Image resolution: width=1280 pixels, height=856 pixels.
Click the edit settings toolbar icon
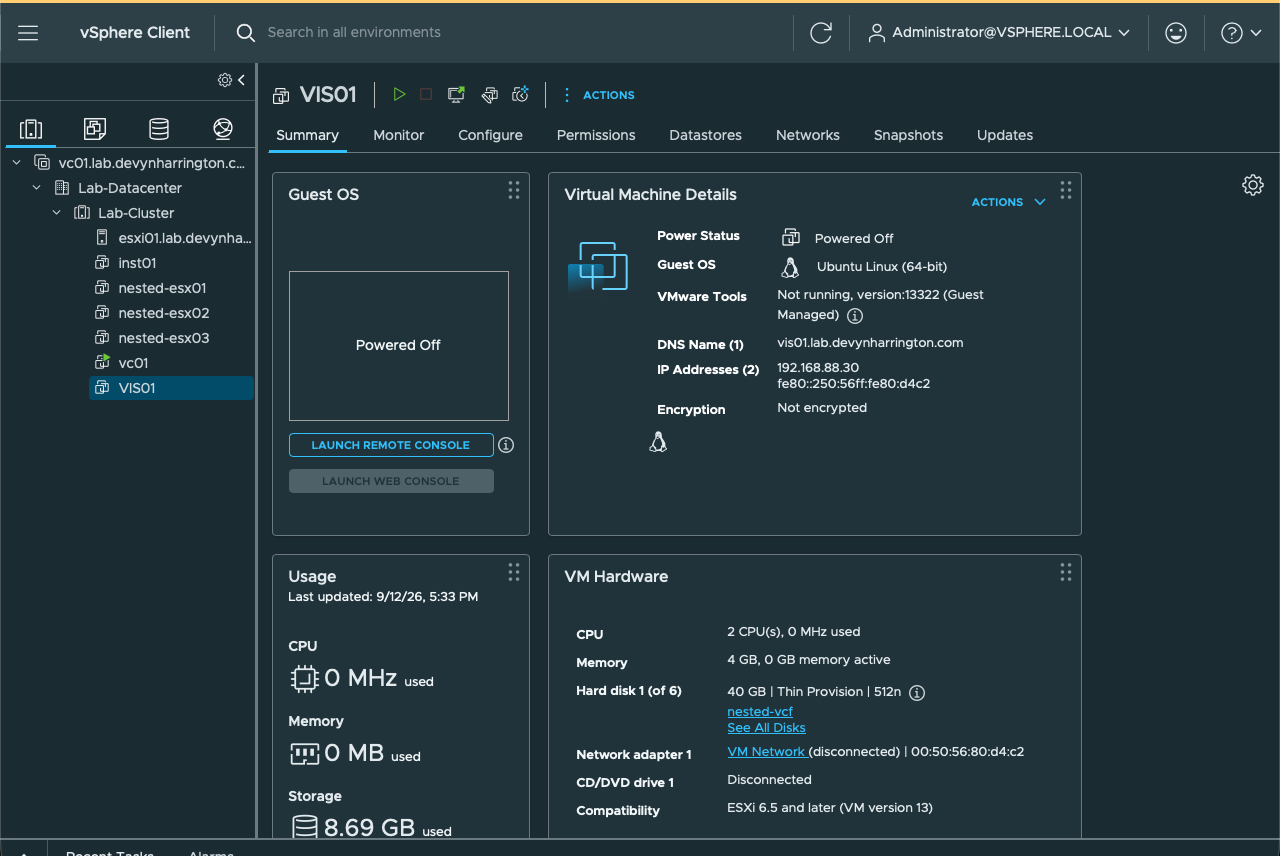coord(489,95)
